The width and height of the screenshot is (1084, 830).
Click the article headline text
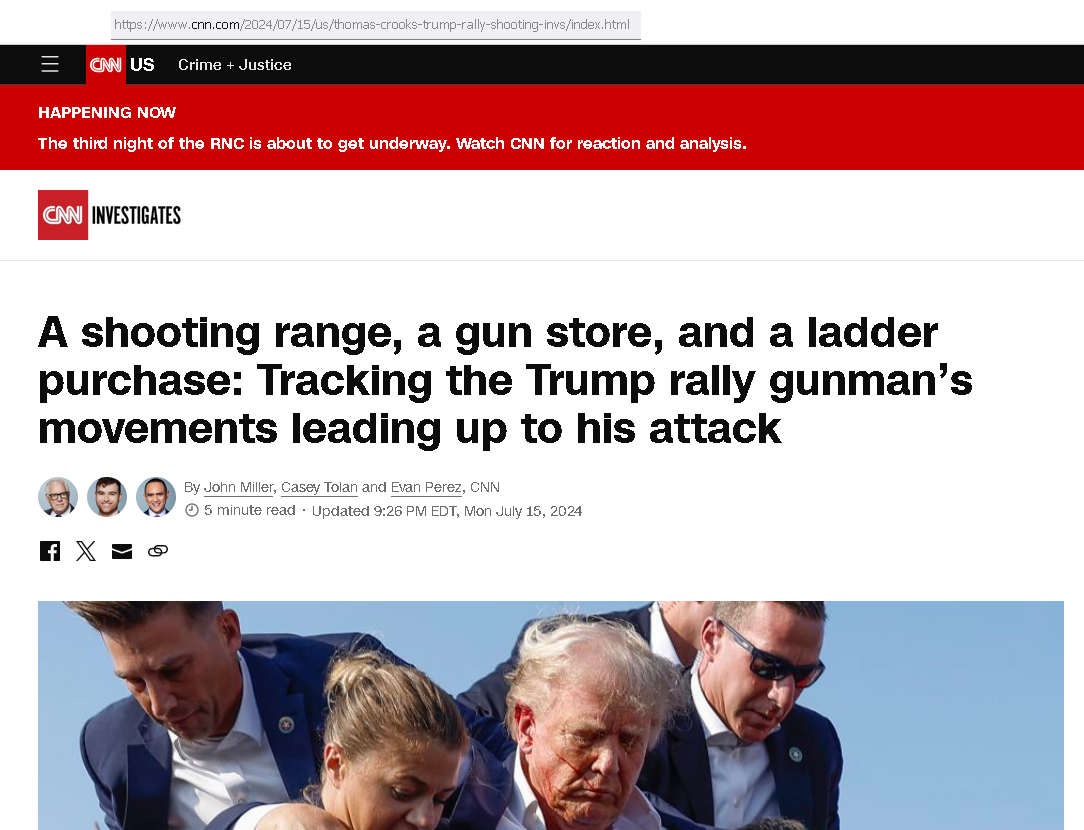coord(505,381)
